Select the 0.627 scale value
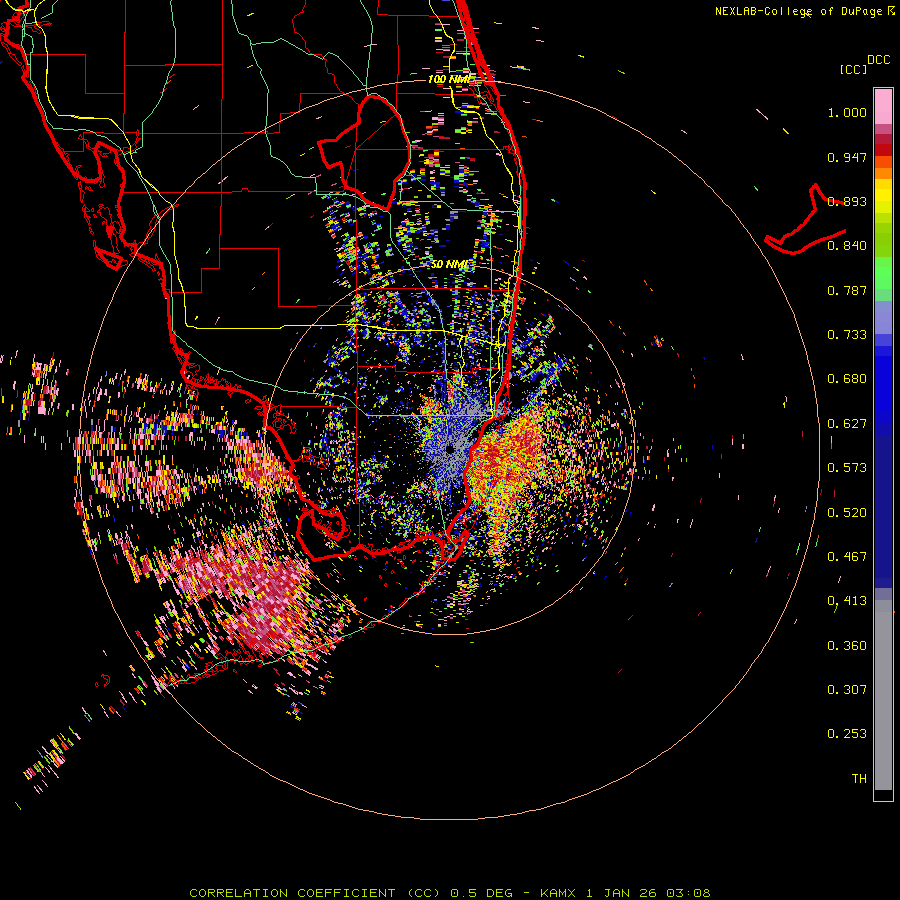Image resolution: width=900 pixels, height=900 pixels. pyautogui.click(x=847, y=424)
